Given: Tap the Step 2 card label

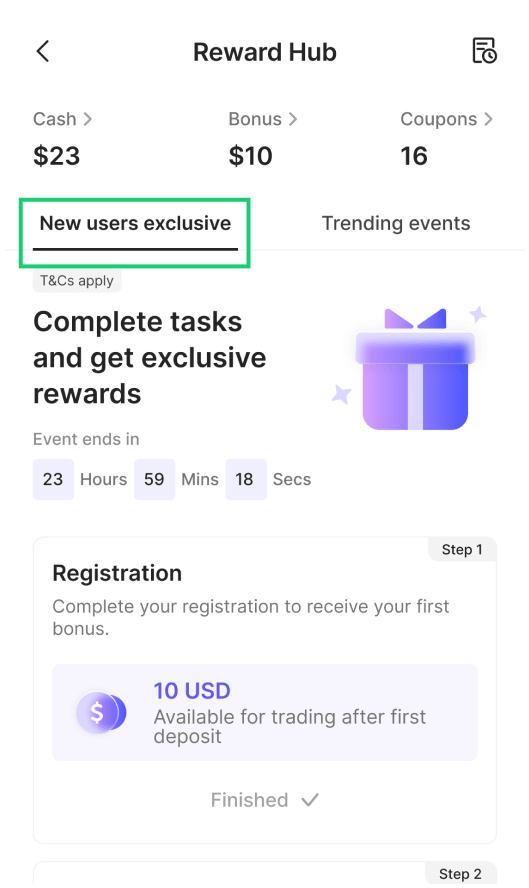Looking at the screenshot, I should (460, 874).
